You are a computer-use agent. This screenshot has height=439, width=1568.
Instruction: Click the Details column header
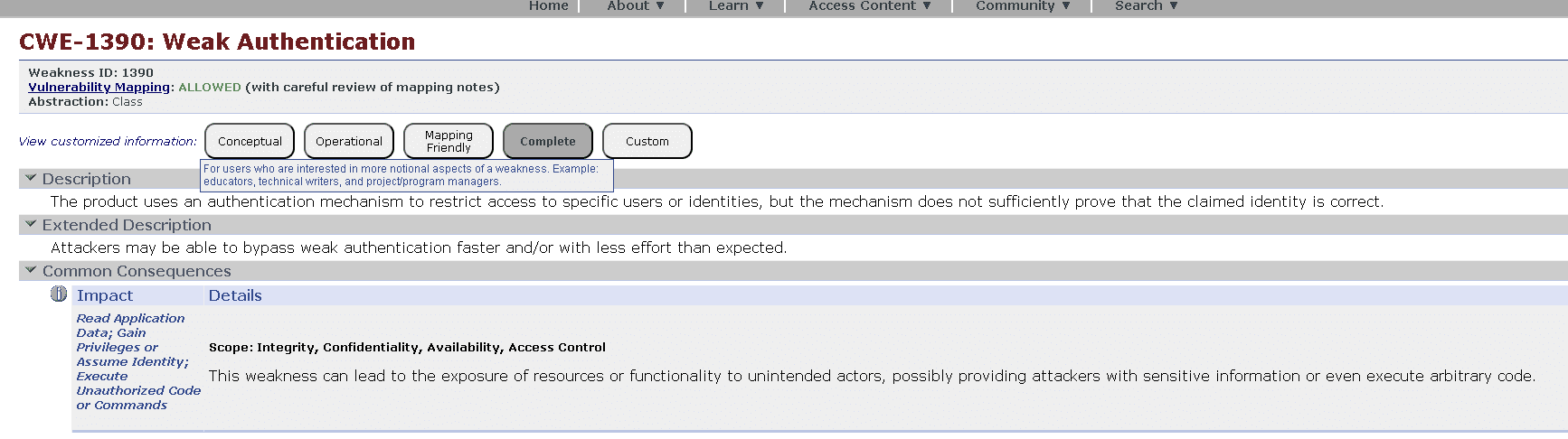click(x=235, y=295)
